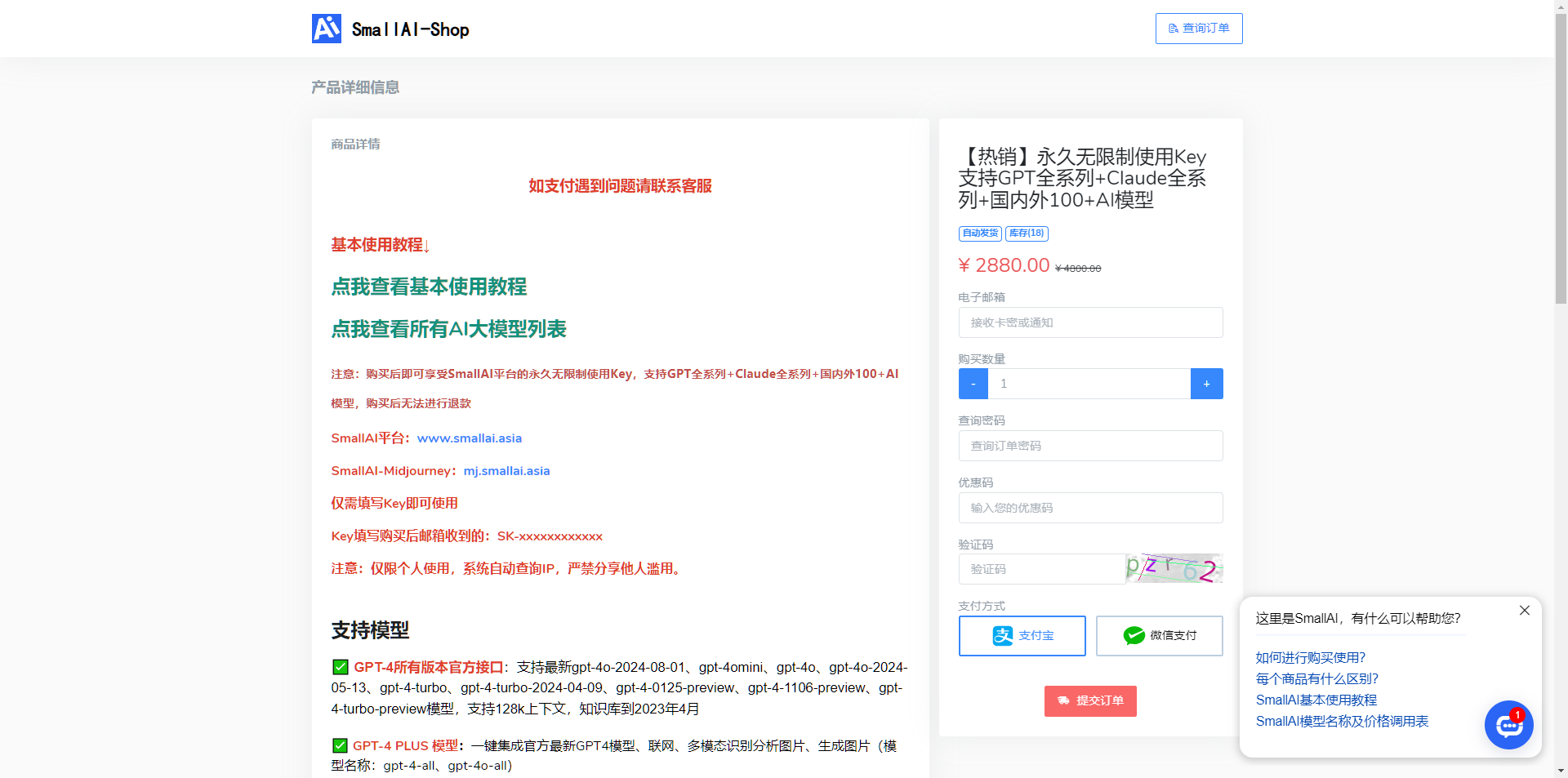Click the scrollbar down arrow
This screenshot has height=778, width=1568.
[x=1561, y=771]
